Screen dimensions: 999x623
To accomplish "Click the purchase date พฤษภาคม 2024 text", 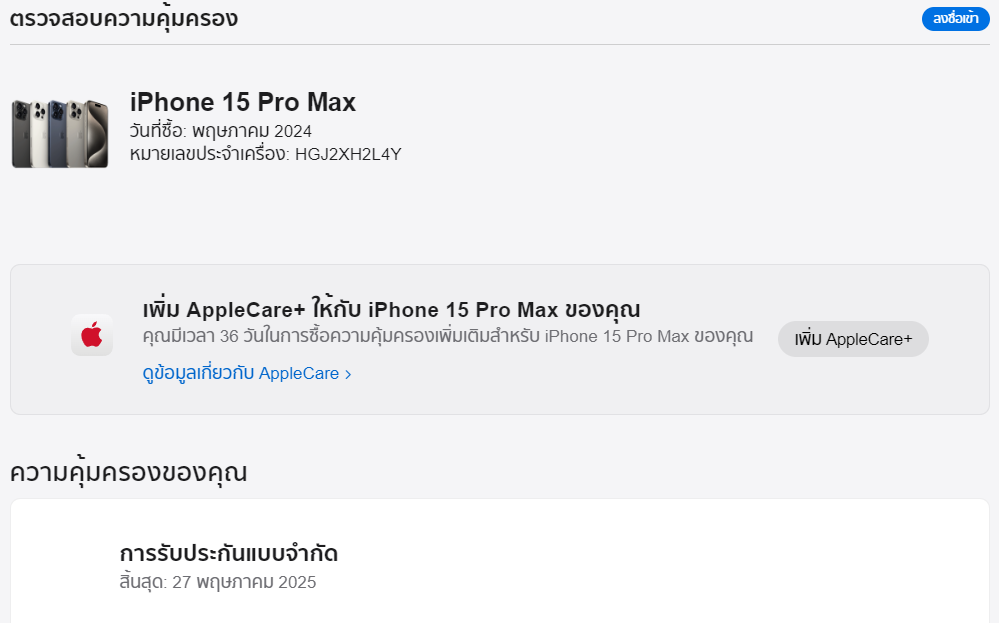I will (252, 131).
